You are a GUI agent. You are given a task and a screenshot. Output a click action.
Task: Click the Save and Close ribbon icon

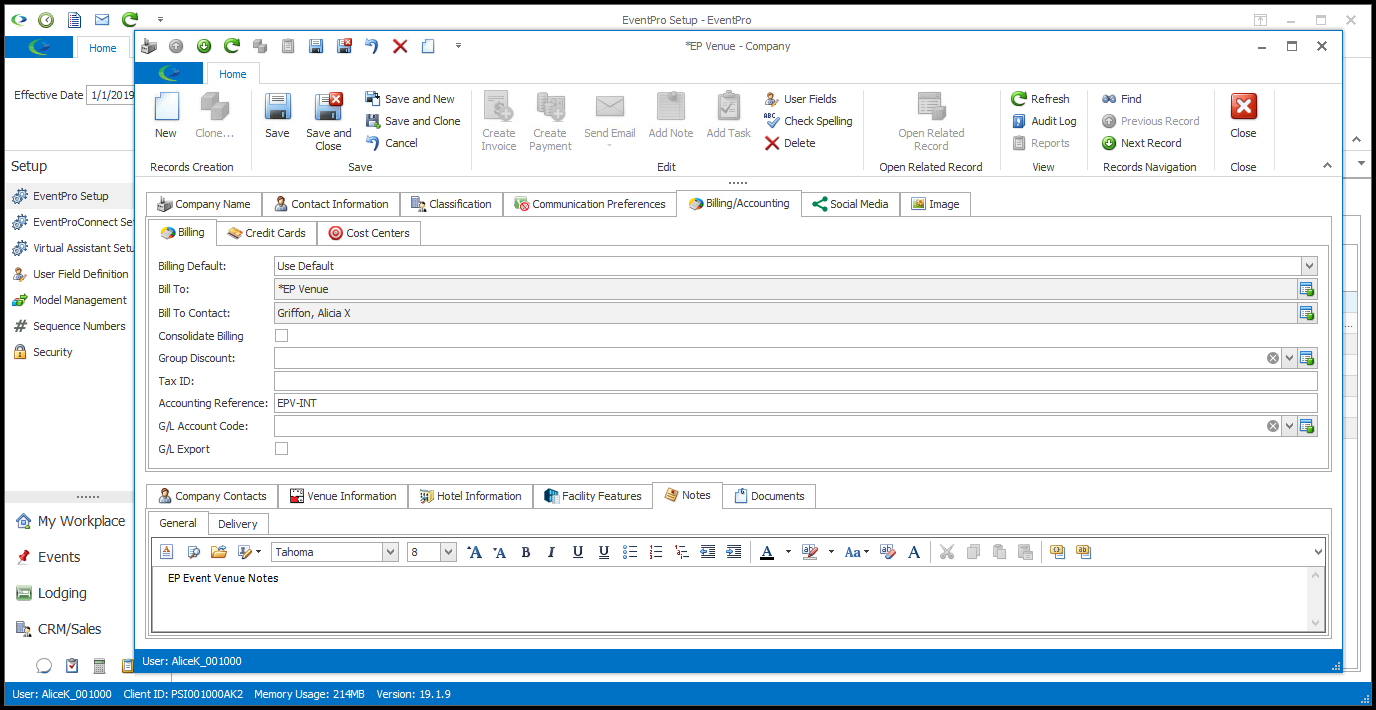point(329,107)
